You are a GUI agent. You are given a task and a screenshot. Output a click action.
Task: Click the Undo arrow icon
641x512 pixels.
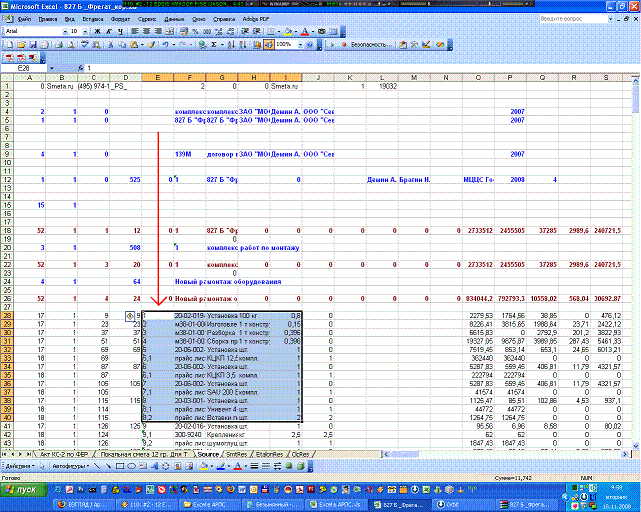165,45
